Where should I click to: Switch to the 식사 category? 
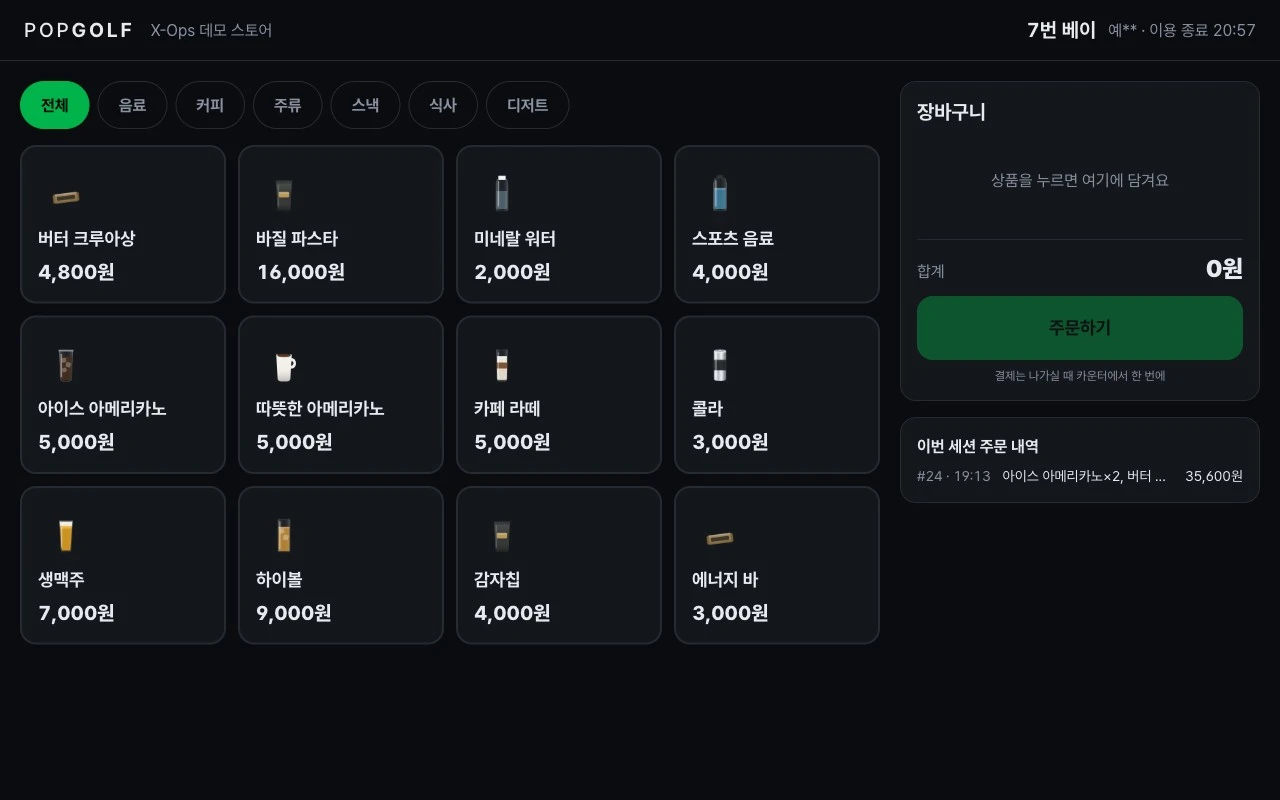pos(443,105)
